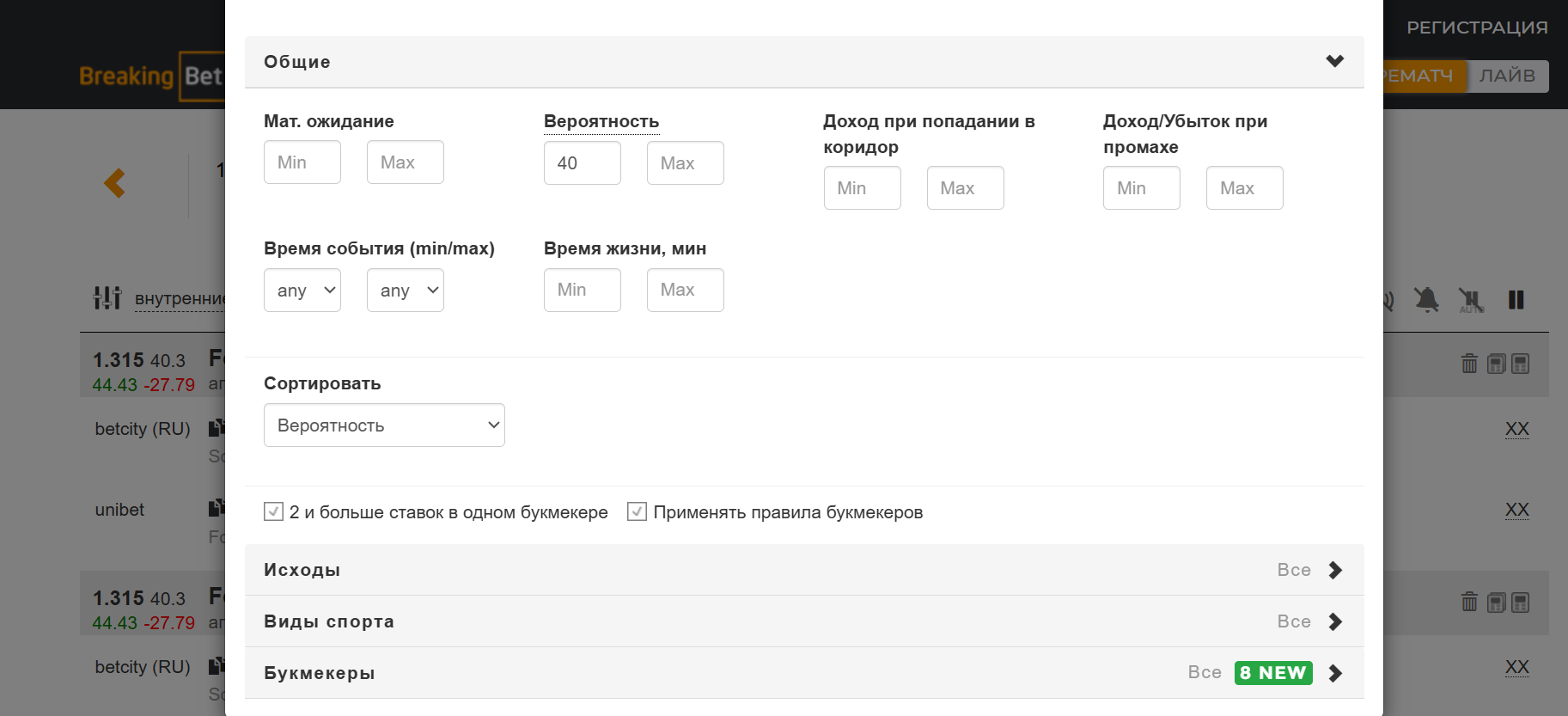
Task: Open the filter sliders icon
Action: pyautogui.click(x=107, y=298)
